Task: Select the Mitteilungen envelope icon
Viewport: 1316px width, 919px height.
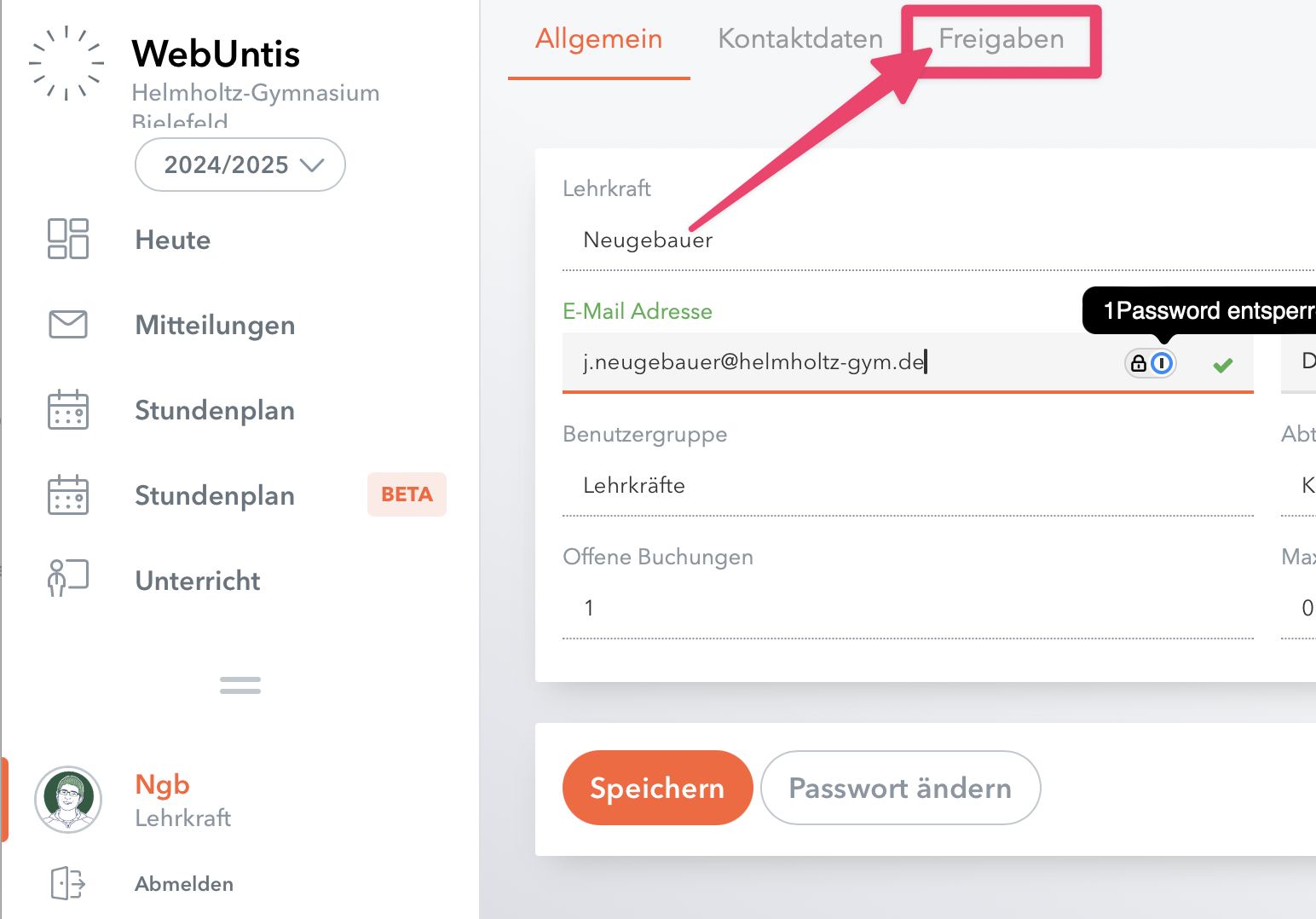Action: point(67,324)
